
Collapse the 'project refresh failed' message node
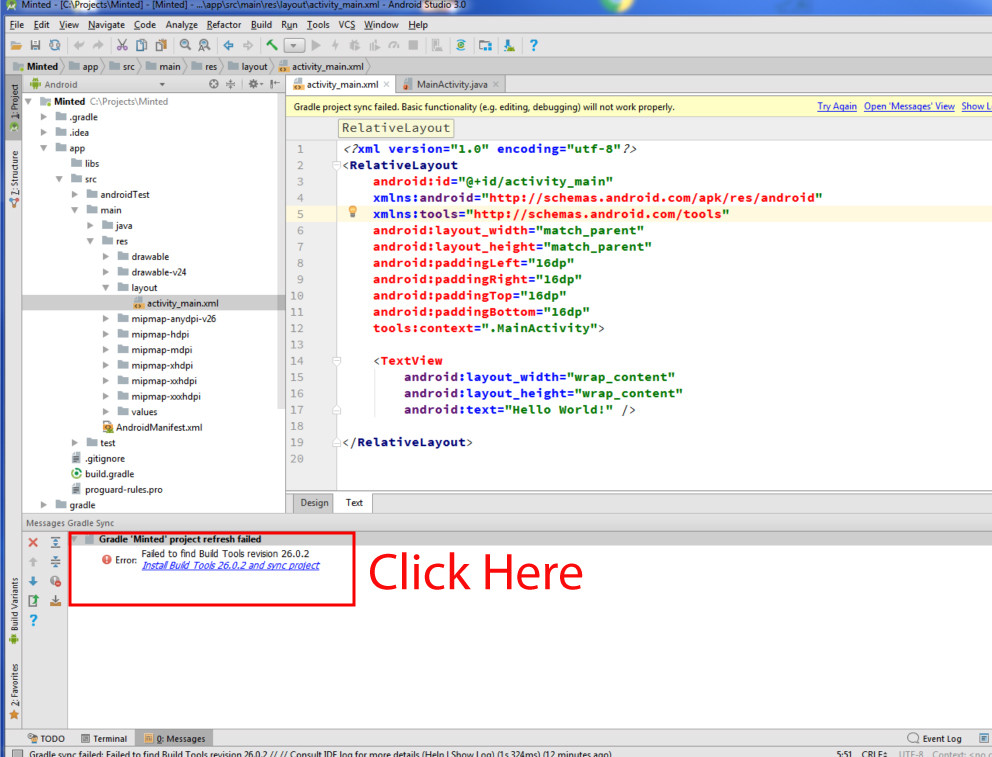pos(75,539)
